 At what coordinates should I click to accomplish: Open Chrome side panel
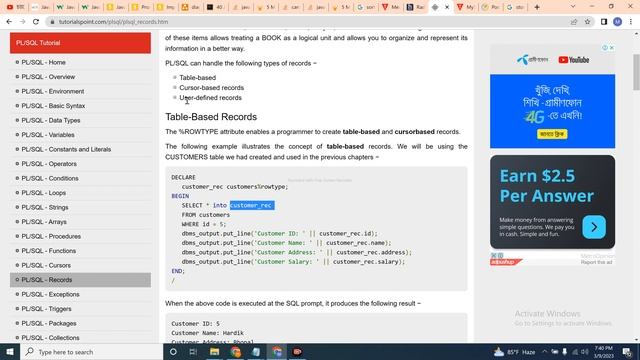click(x=604, y=22)
